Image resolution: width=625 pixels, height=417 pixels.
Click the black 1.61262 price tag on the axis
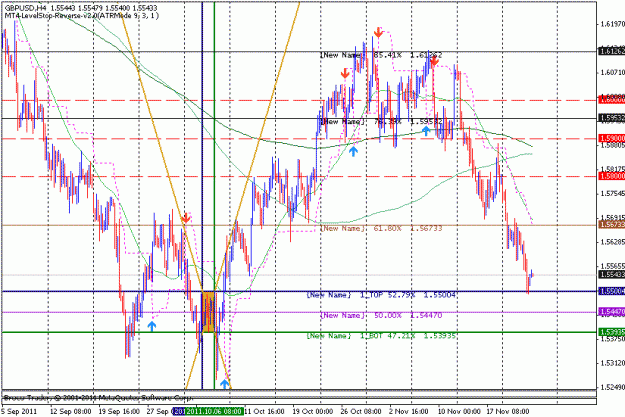pyautogui.click(x=612, y=51)
